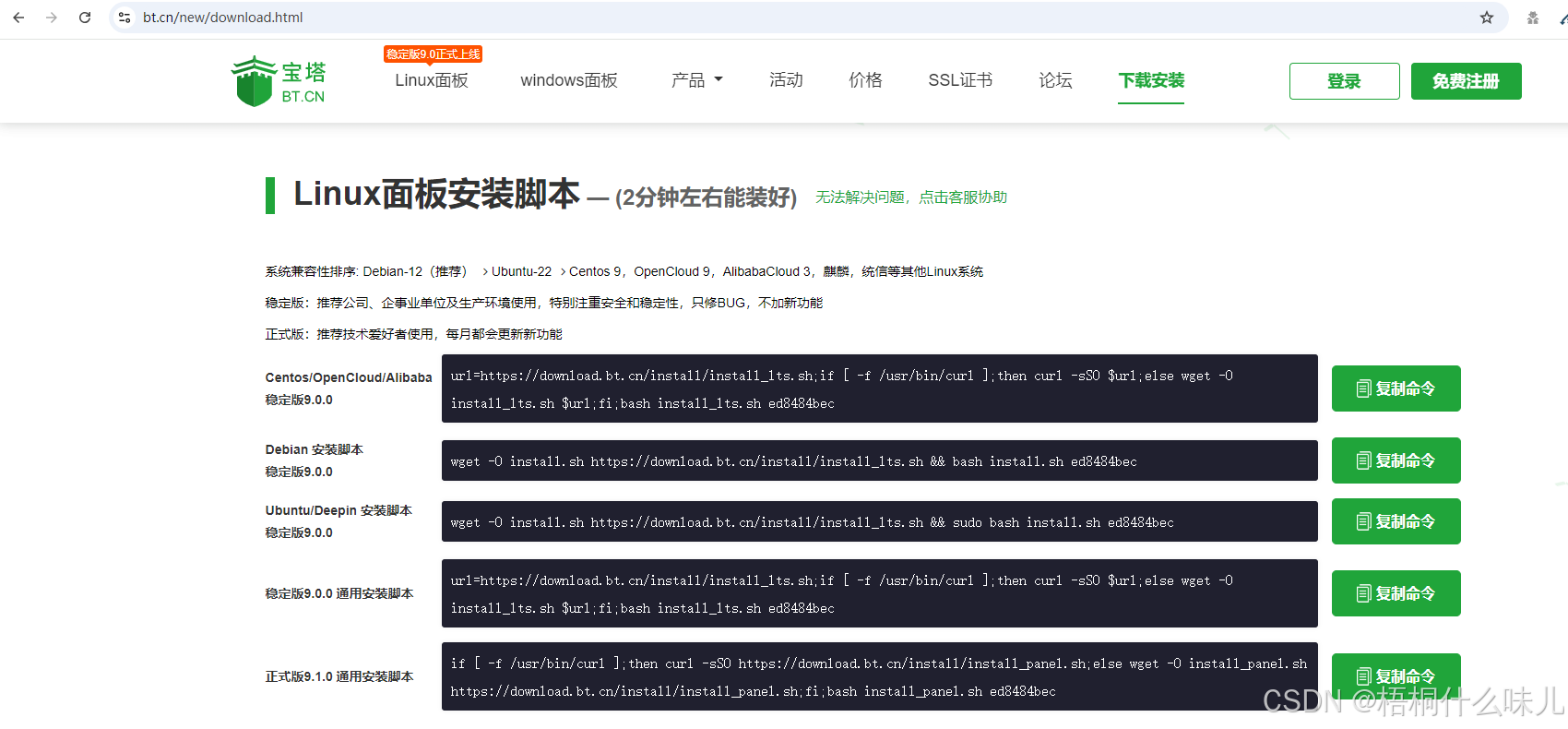Open the windows面板 menu item
Image resolution: width=1568 pixels, height=729 pixels.
coord(569,80)
